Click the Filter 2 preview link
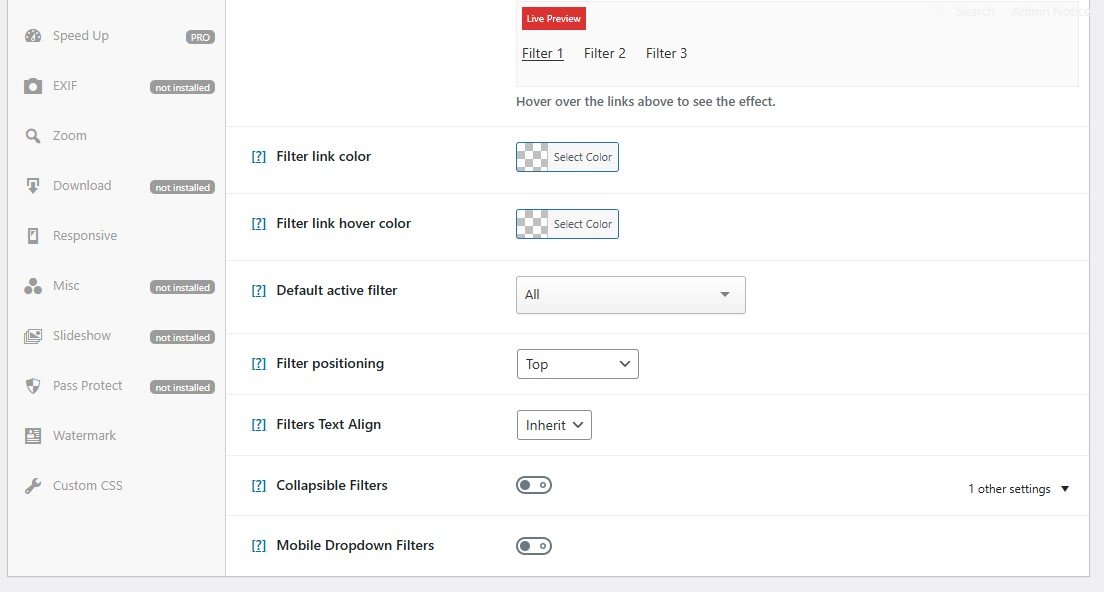The image size is (1104, 592). coord(605,54)
